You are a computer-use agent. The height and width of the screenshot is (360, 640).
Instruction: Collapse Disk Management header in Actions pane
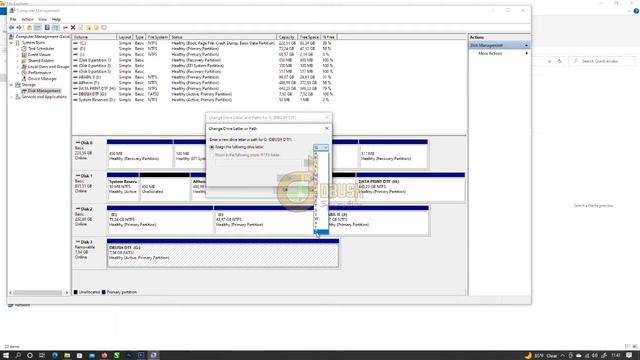pos(527,45)
